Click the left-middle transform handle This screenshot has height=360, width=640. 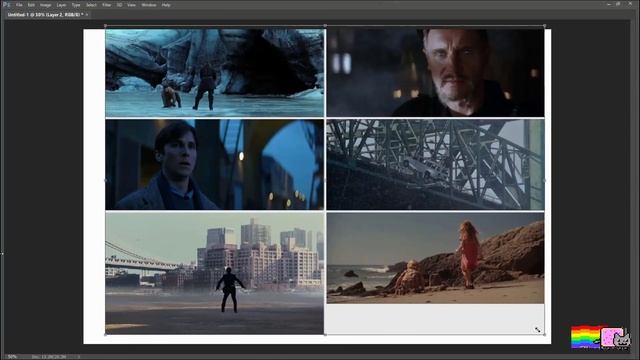tap(106, 180)
